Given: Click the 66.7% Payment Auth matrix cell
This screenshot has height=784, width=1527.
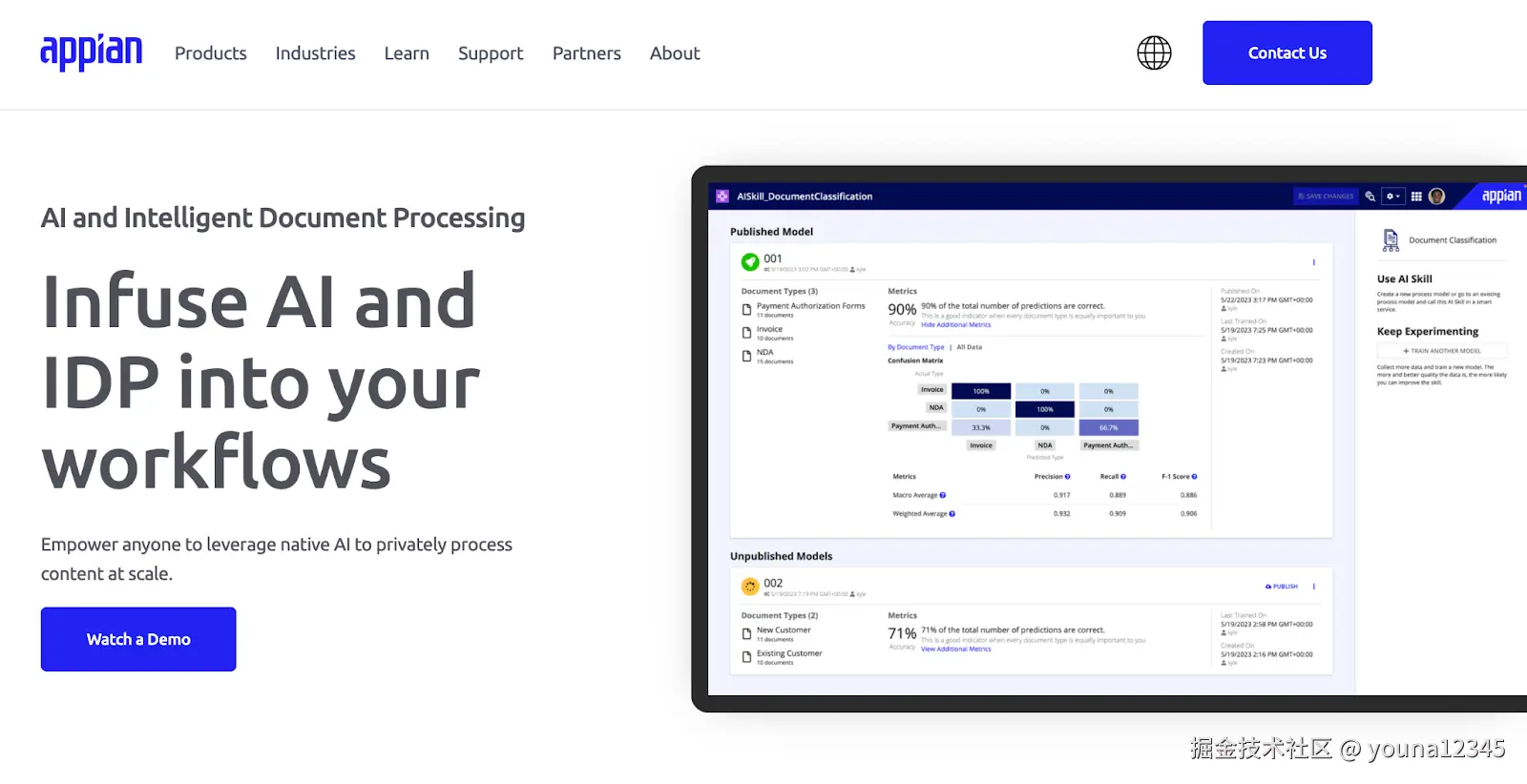Looking at the screenshot, I should 1108,427.
